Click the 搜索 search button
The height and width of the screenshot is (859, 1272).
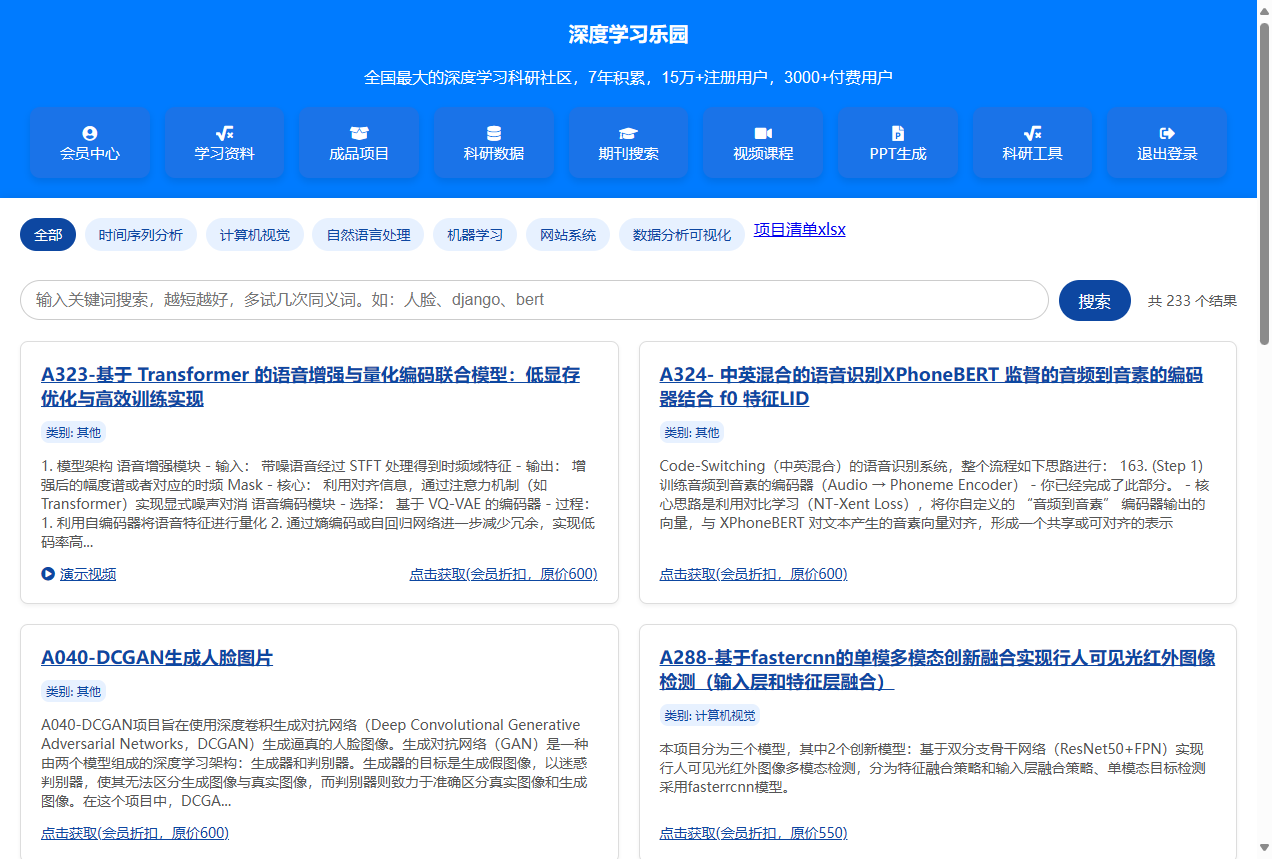1094,300
